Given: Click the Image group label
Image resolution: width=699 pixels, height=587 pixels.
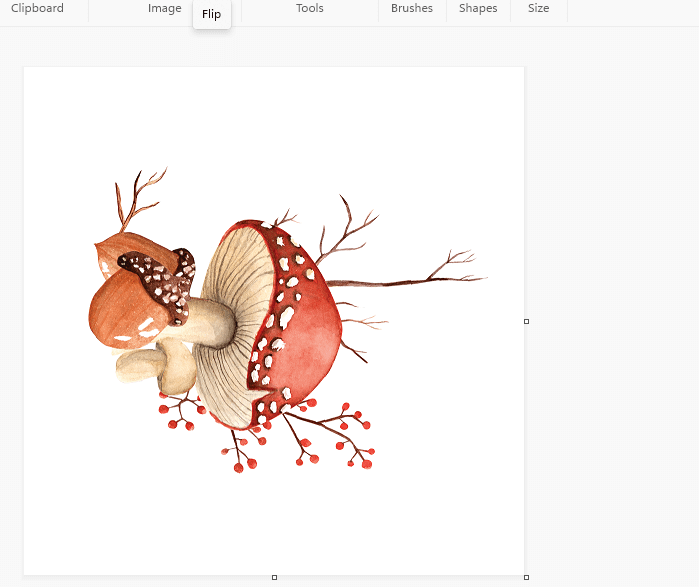Looking at the screenshot, I should click(164, 8).
